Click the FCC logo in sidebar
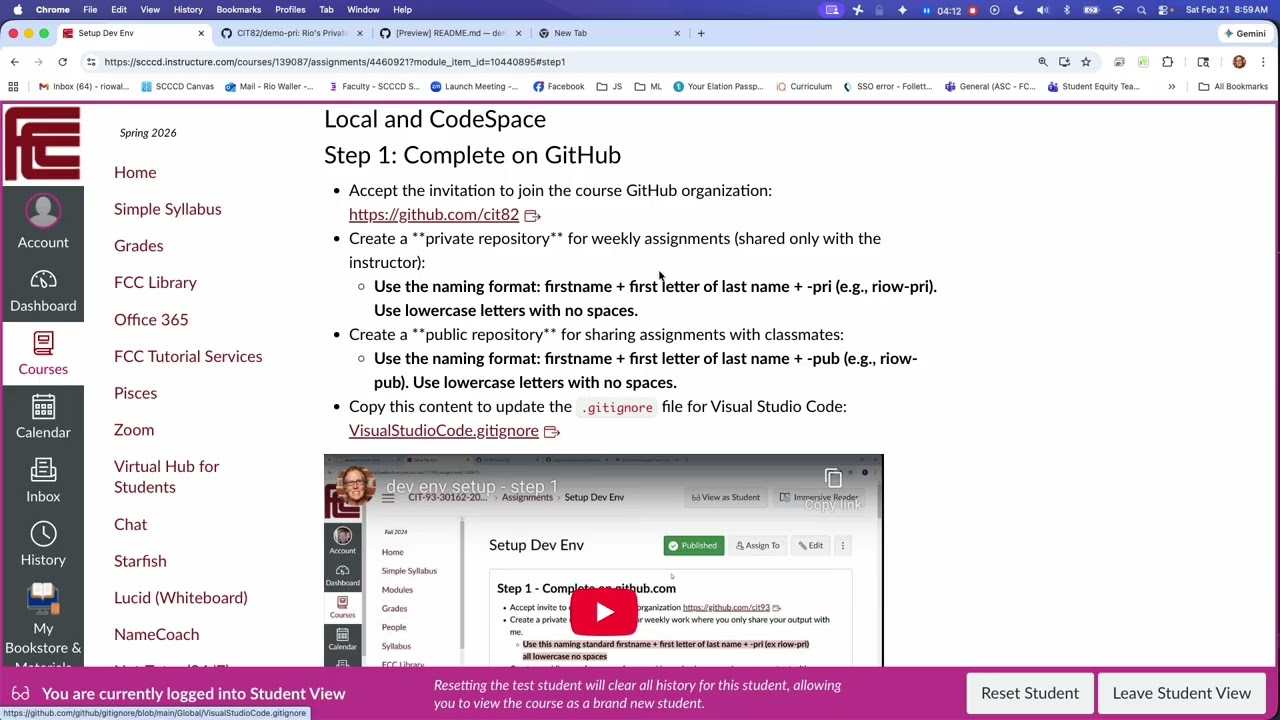 (42, 144)
